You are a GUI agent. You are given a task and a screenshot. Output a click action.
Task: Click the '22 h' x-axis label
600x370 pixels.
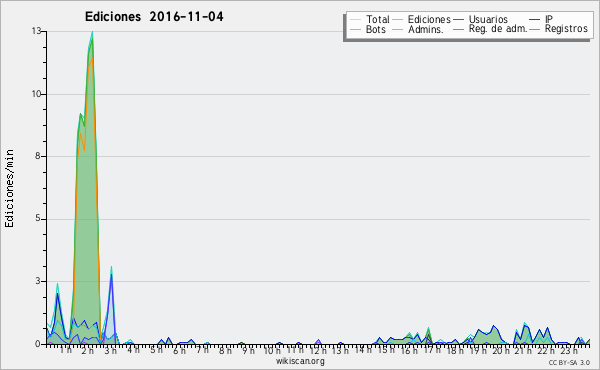545,350
